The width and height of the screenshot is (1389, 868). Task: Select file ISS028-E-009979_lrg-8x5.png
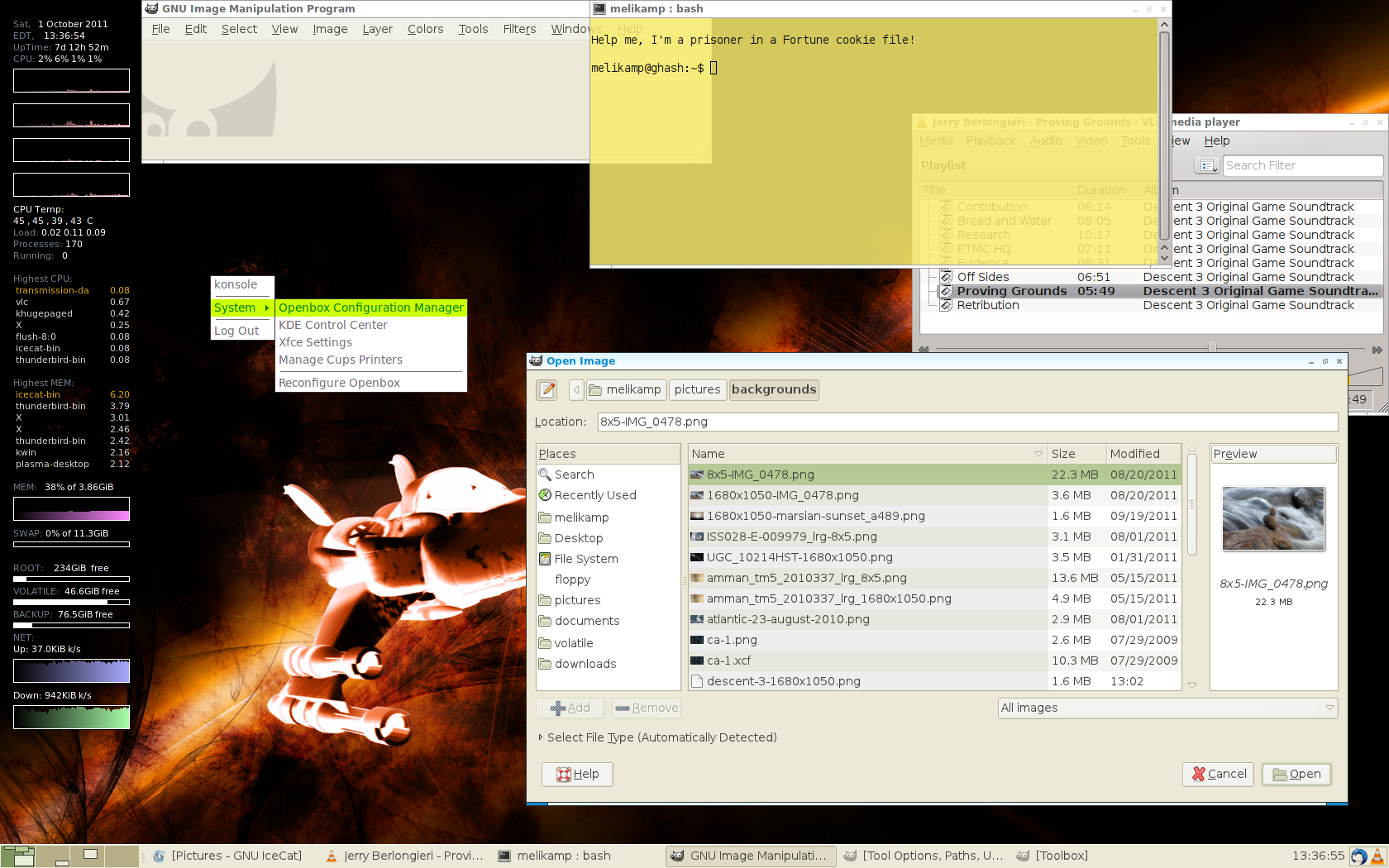click(934, 537)
